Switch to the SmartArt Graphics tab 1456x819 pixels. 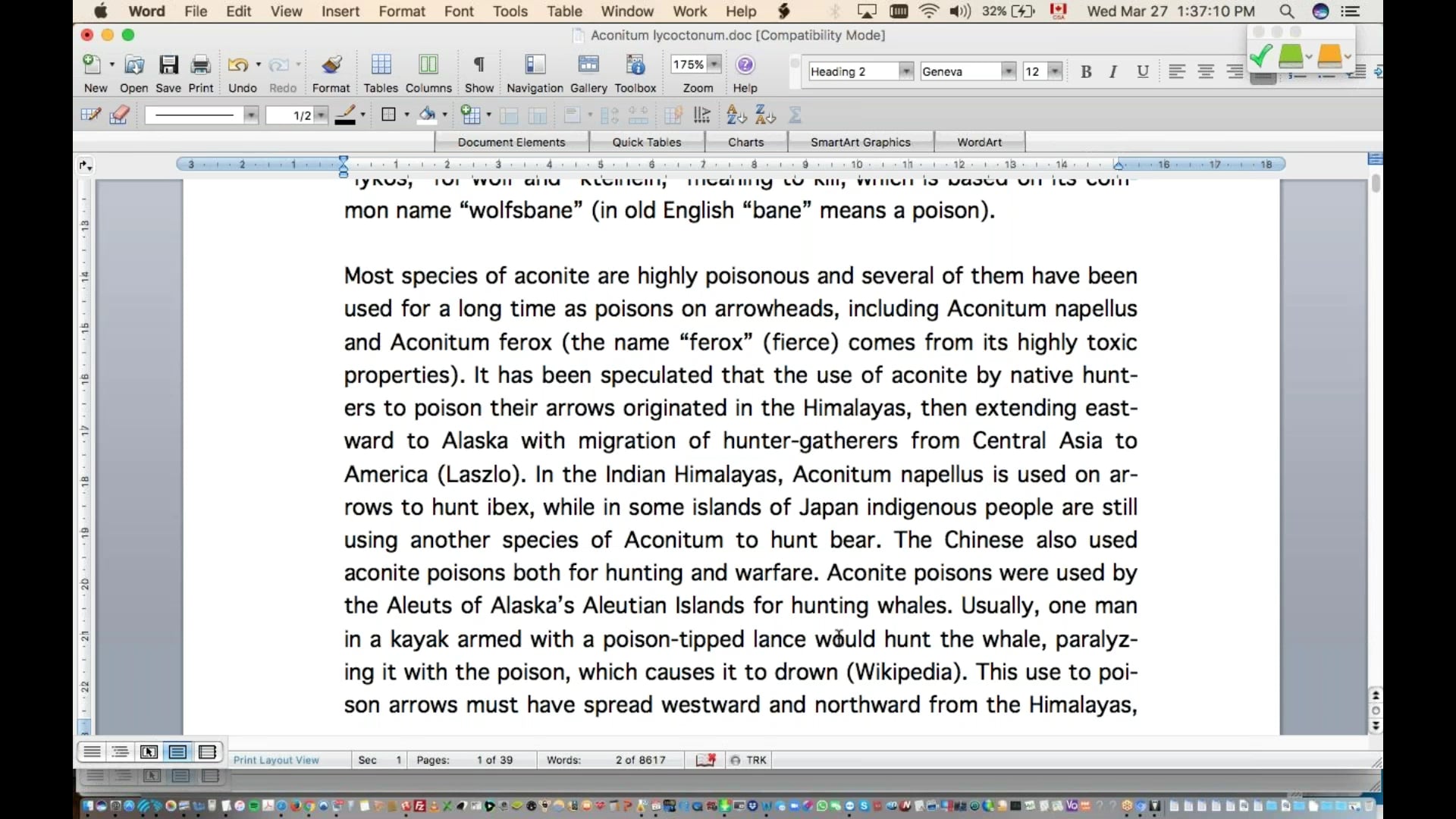[x=860, y=142]
